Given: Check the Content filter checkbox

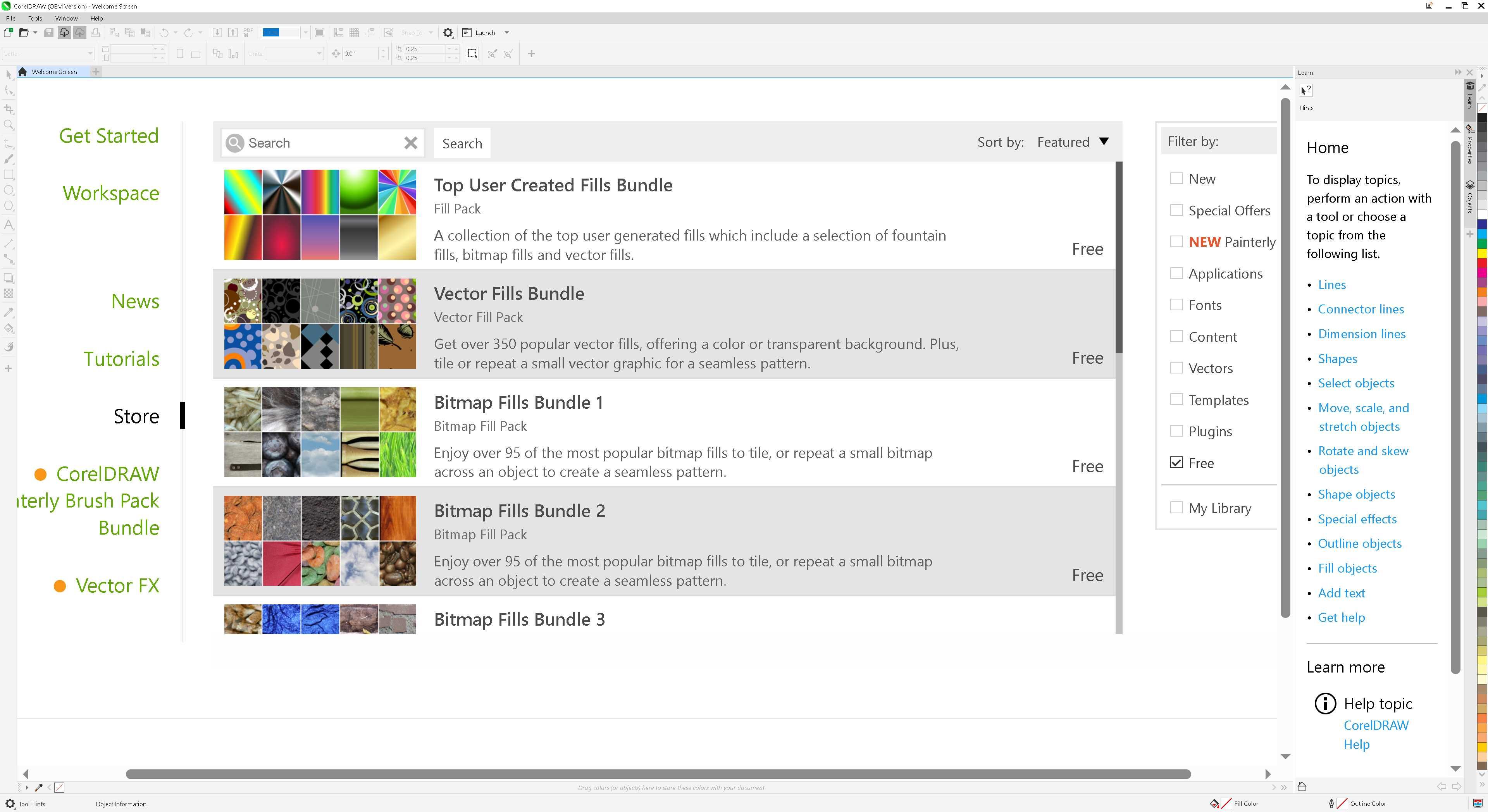Looking at the screenshot, I should 1176,336.
